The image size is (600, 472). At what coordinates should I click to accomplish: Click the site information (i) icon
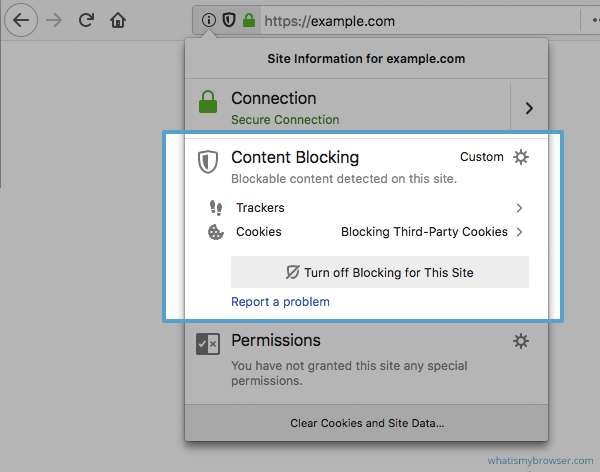tap(208, 20)
